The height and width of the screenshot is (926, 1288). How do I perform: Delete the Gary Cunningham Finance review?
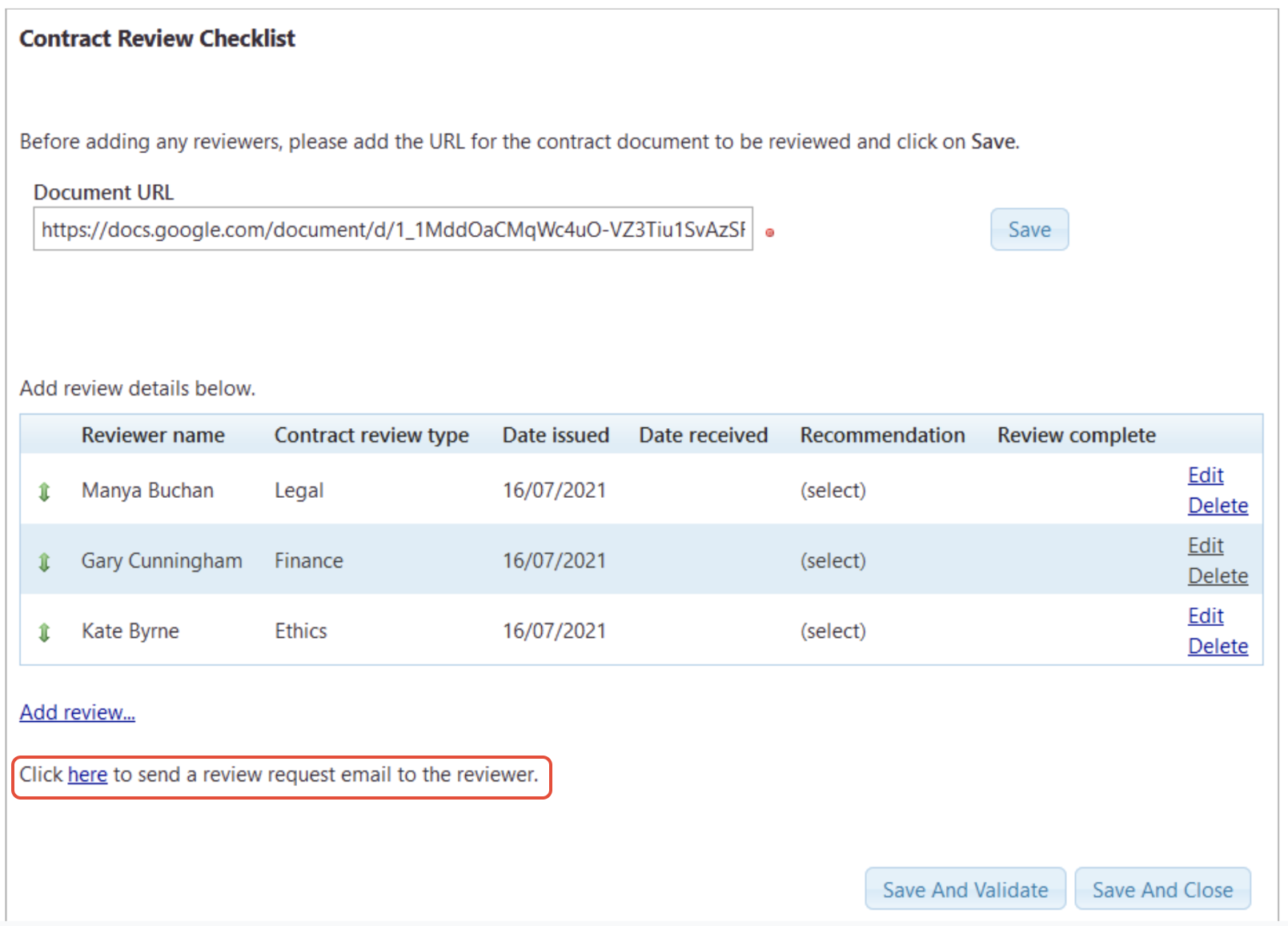[1217, 576]
